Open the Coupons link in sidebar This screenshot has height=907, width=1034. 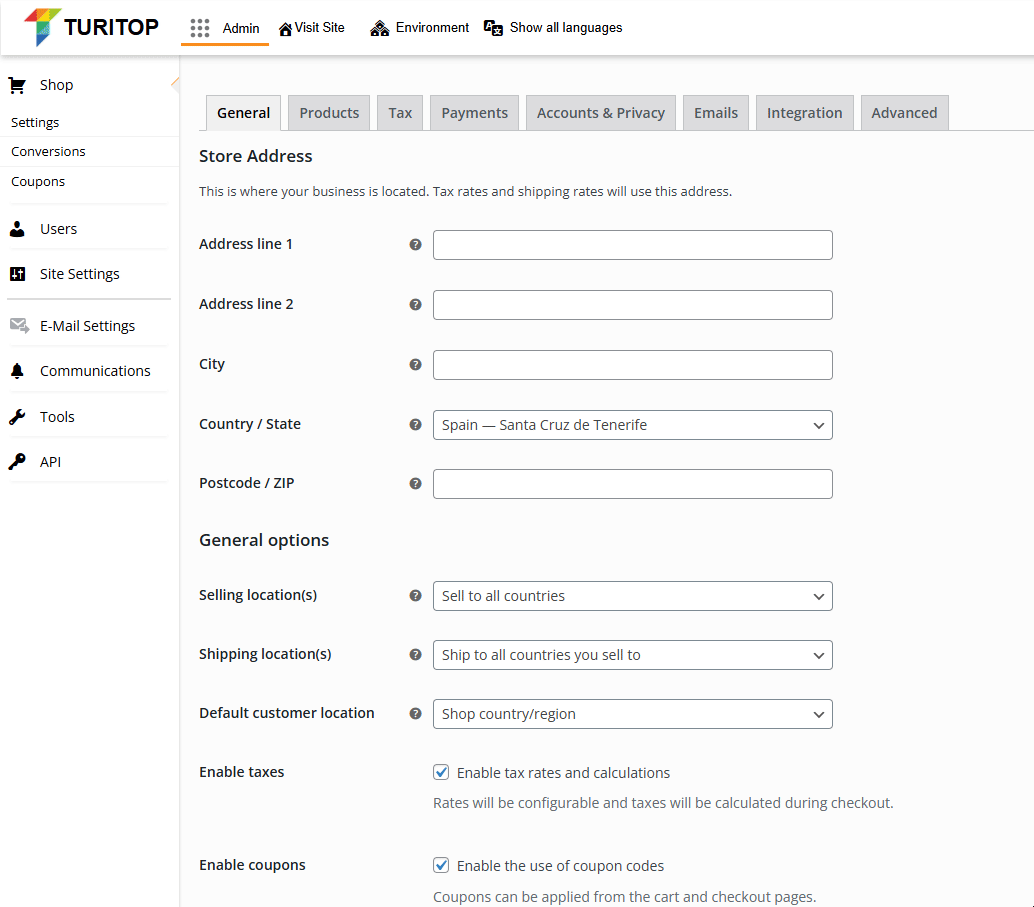point(38,182)
